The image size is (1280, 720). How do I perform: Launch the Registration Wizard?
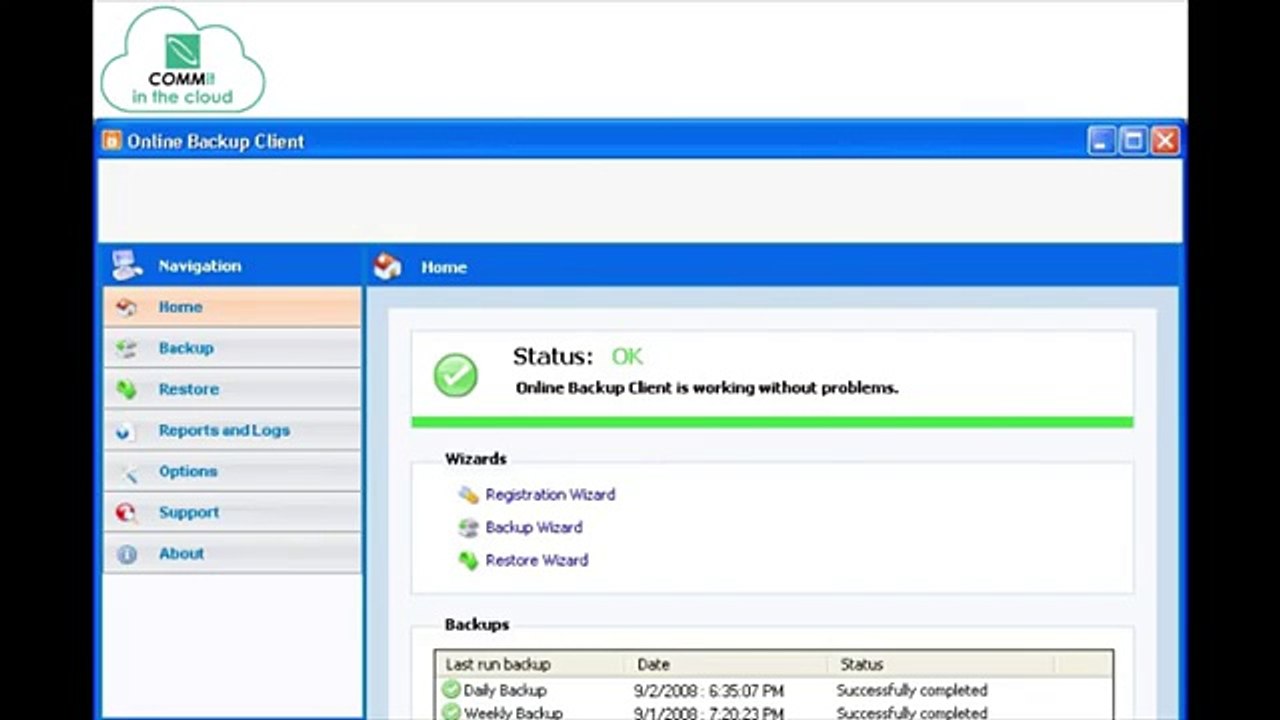[550, 494]
